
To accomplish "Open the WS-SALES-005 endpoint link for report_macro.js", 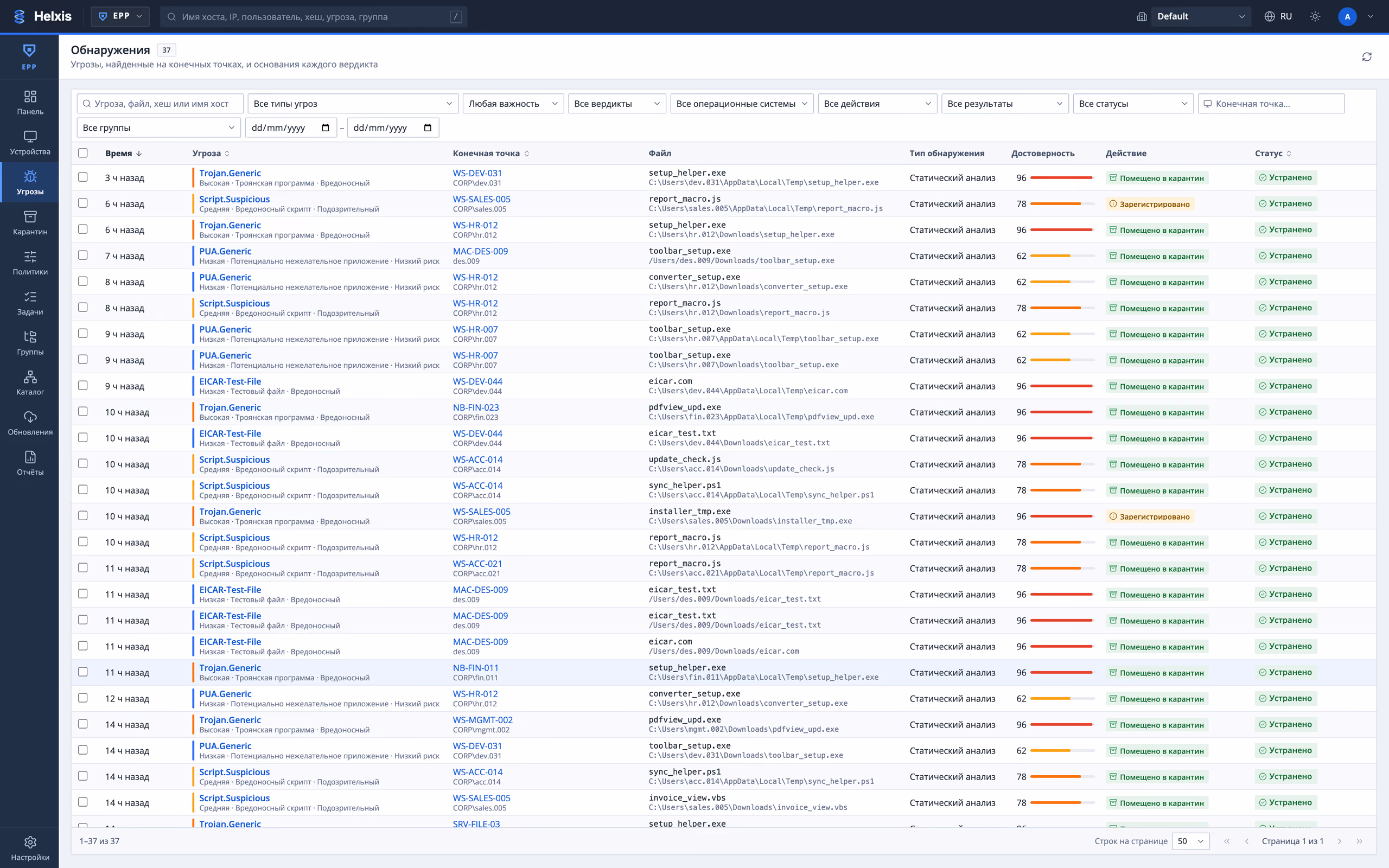I will pos(481,199).
